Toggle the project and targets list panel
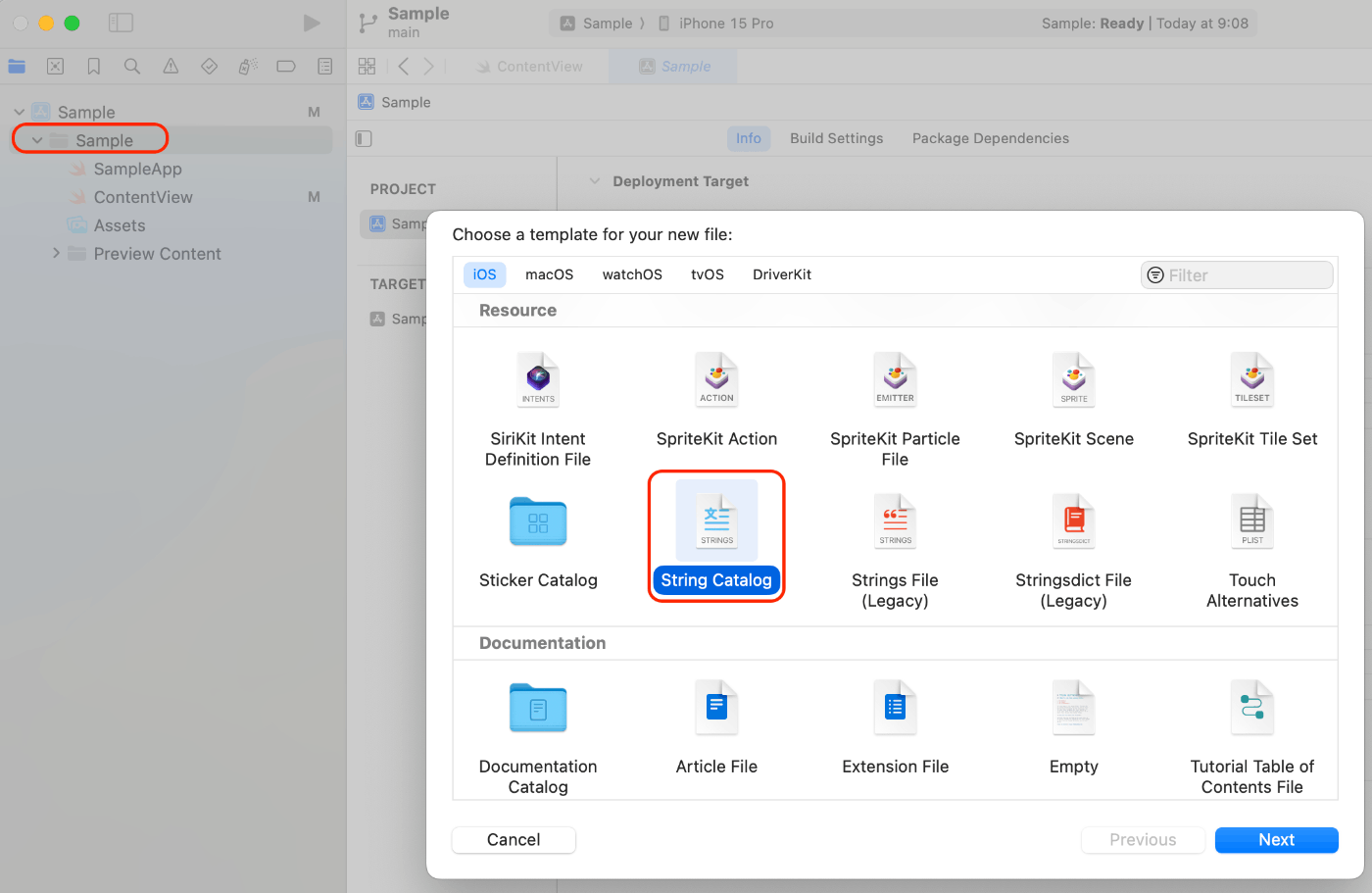This screenshot has width=1372, height=893. tap(364, 138)
